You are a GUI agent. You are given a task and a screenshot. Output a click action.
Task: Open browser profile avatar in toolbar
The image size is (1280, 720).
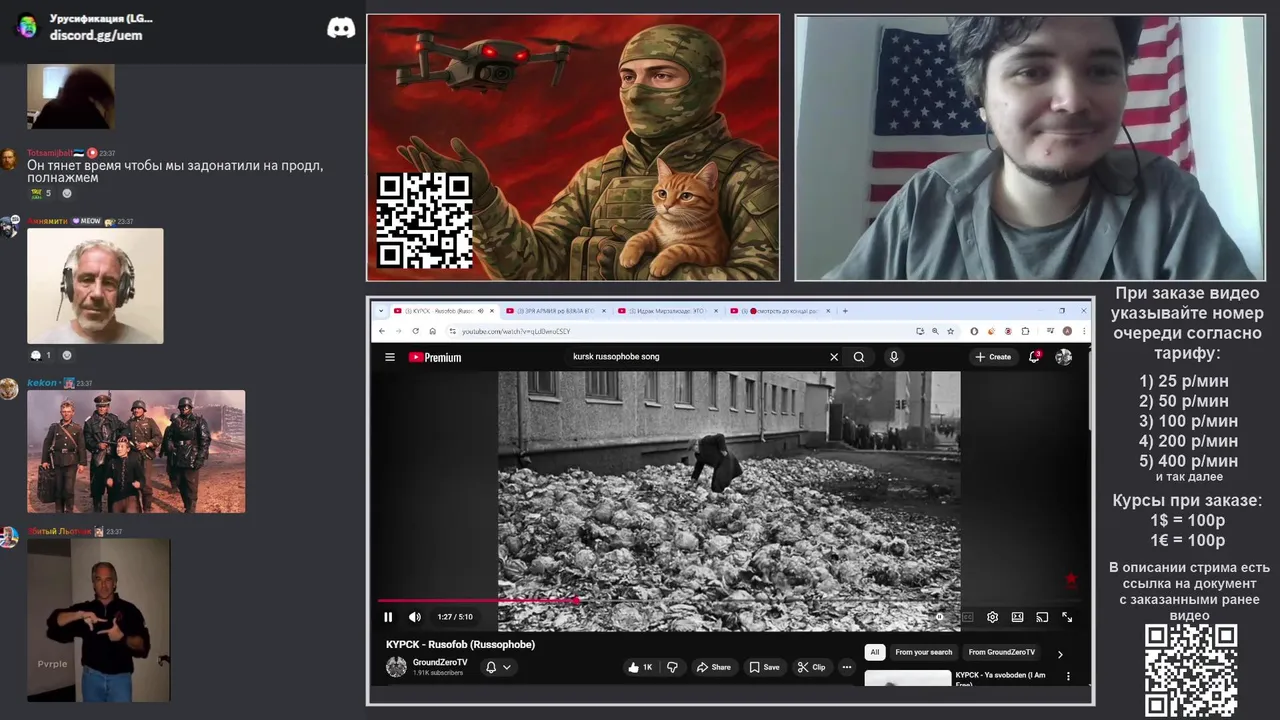pos(1067,331)
